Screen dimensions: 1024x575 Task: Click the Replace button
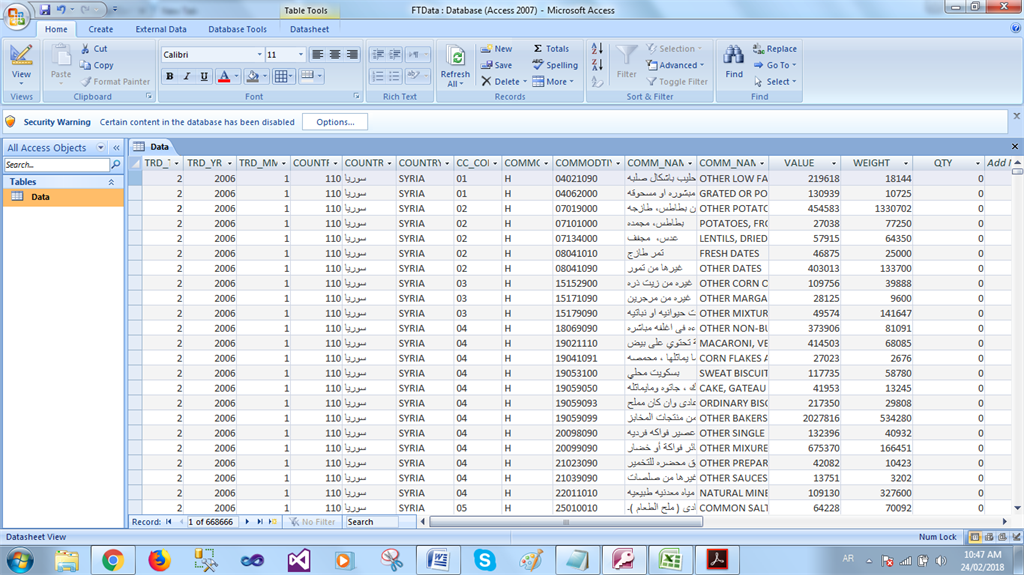(775, 48)
